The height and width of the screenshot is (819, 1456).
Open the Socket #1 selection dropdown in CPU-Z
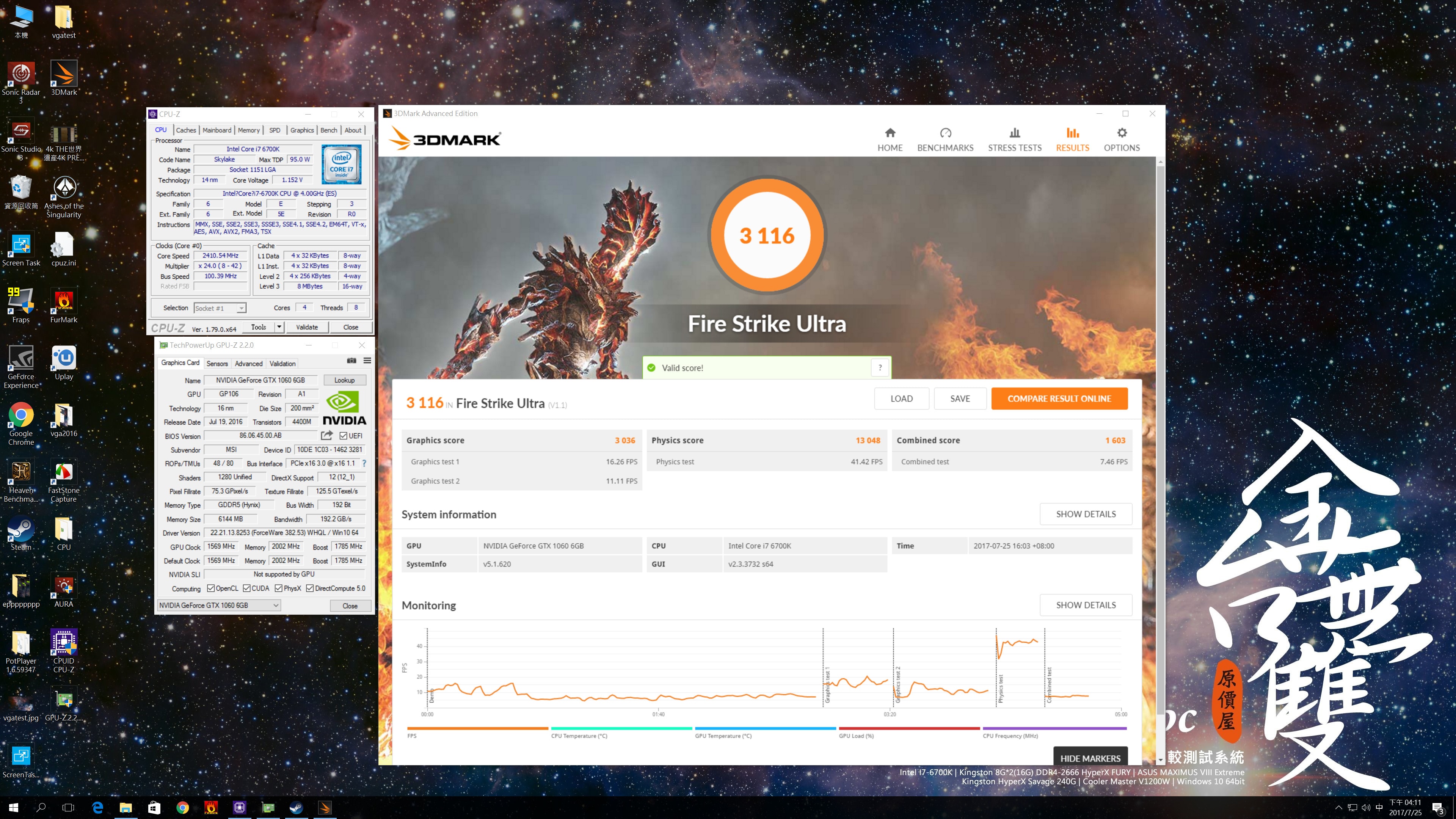coord(220,308)
